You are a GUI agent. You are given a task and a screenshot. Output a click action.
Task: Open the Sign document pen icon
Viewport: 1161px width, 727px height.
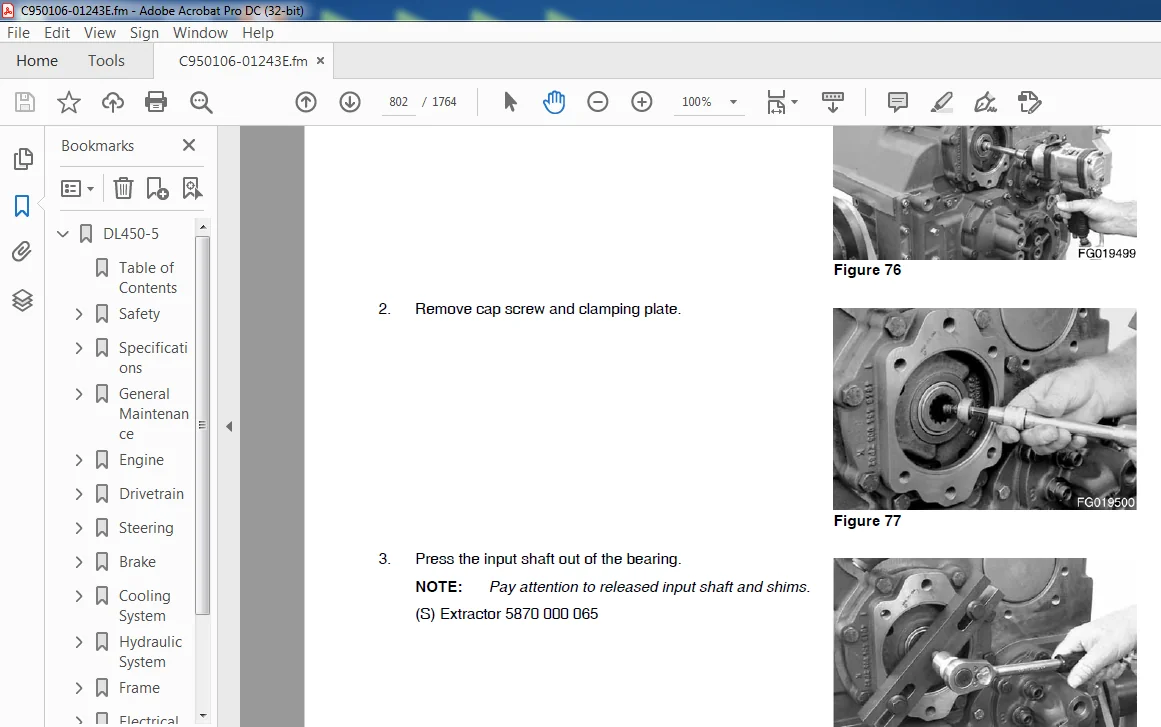click(986, 101)
